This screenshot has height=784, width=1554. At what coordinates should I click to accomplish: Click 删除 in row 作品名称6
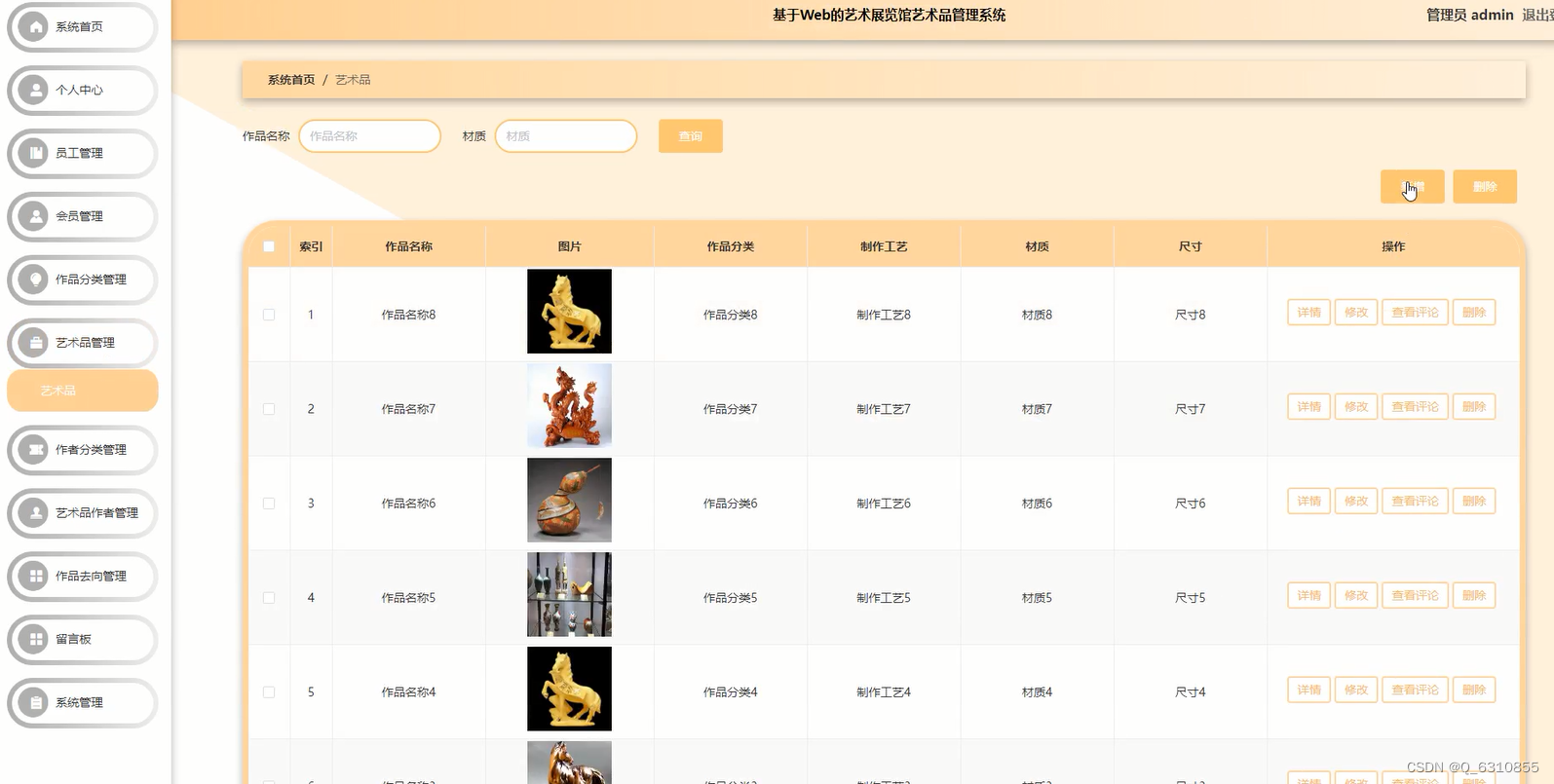coord(1474,502)
